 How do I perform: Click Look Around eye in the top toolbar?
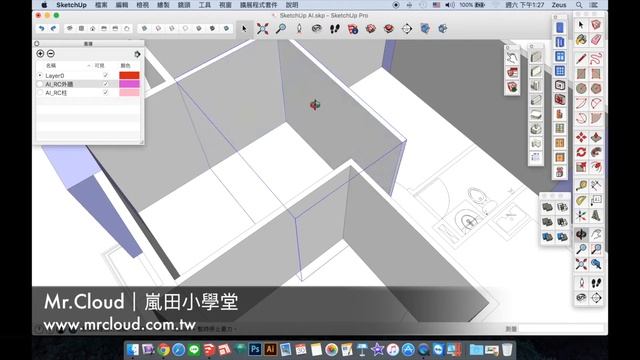point(316,29)
